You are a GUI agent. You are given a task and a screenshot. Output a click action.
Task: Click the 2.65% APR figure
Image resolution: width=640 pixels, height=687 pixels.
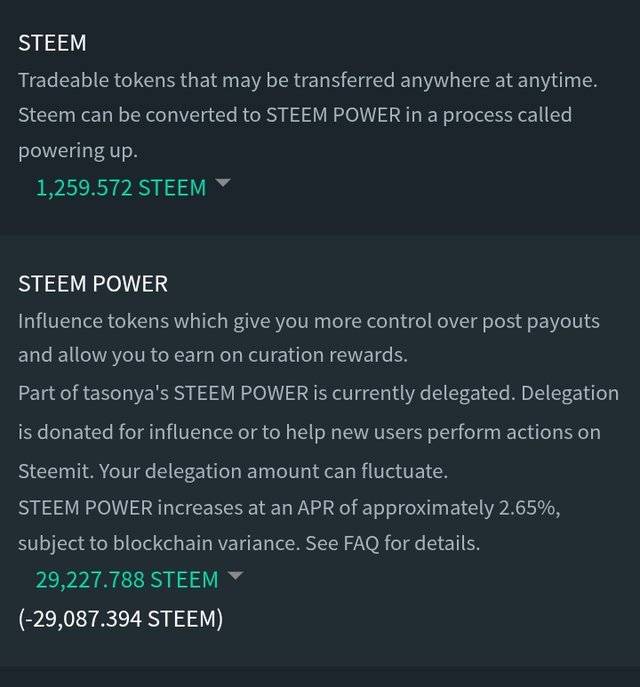pos(529,507)
